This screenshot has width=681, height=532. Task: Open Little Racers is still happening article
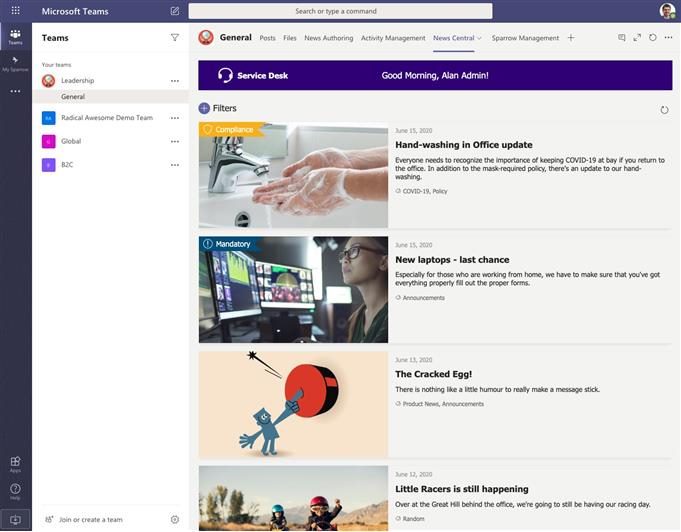(x=462, y=489)
